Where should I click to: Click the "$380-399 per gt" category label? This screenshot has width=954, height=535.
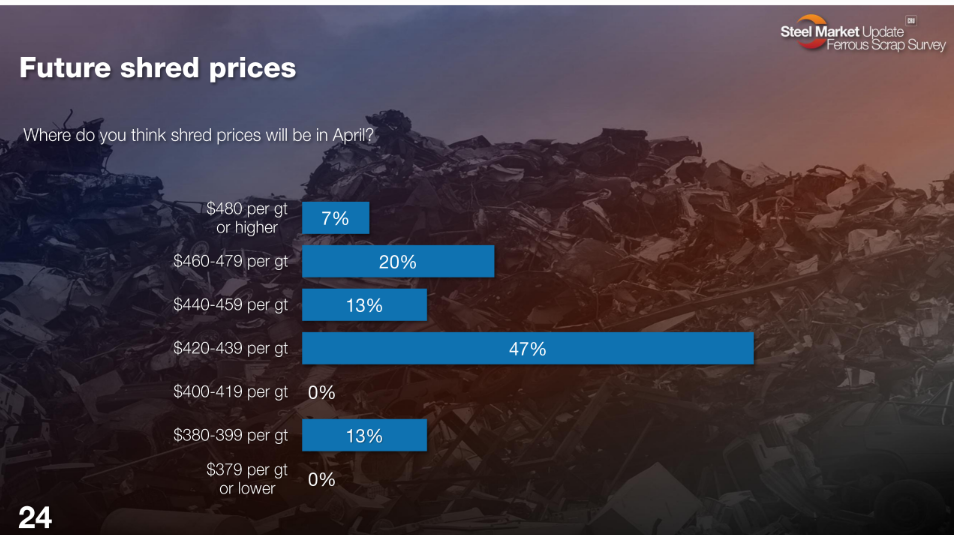click(x=230, y=435)
